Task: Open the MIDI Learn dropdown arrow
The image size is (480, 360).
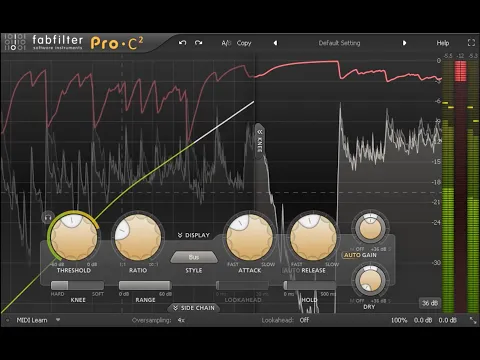Action: coord(58,320)
